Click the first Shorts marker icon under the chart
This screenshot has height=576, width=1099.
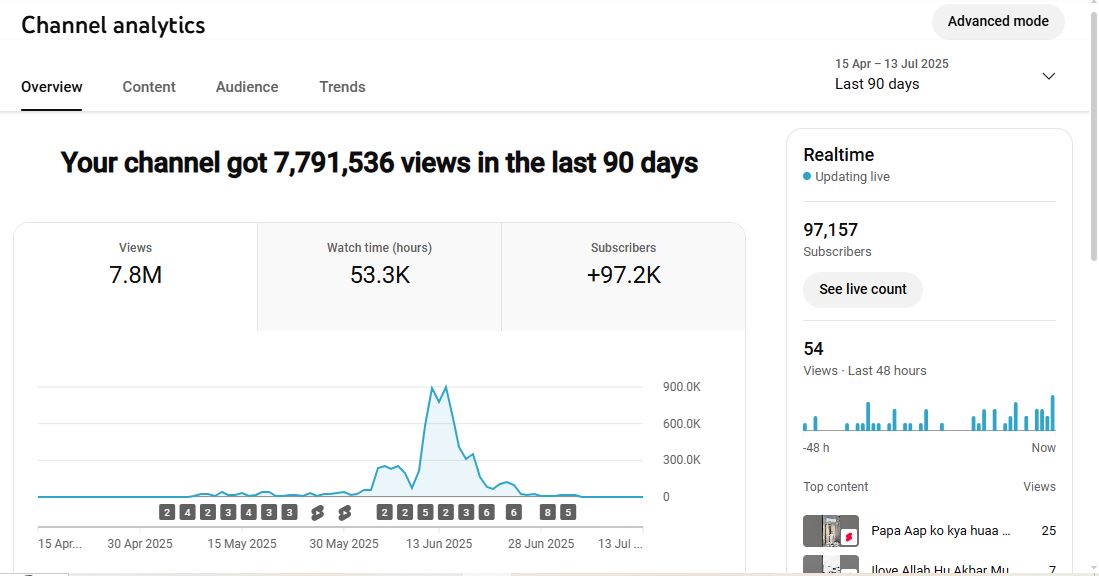point(318,513)
